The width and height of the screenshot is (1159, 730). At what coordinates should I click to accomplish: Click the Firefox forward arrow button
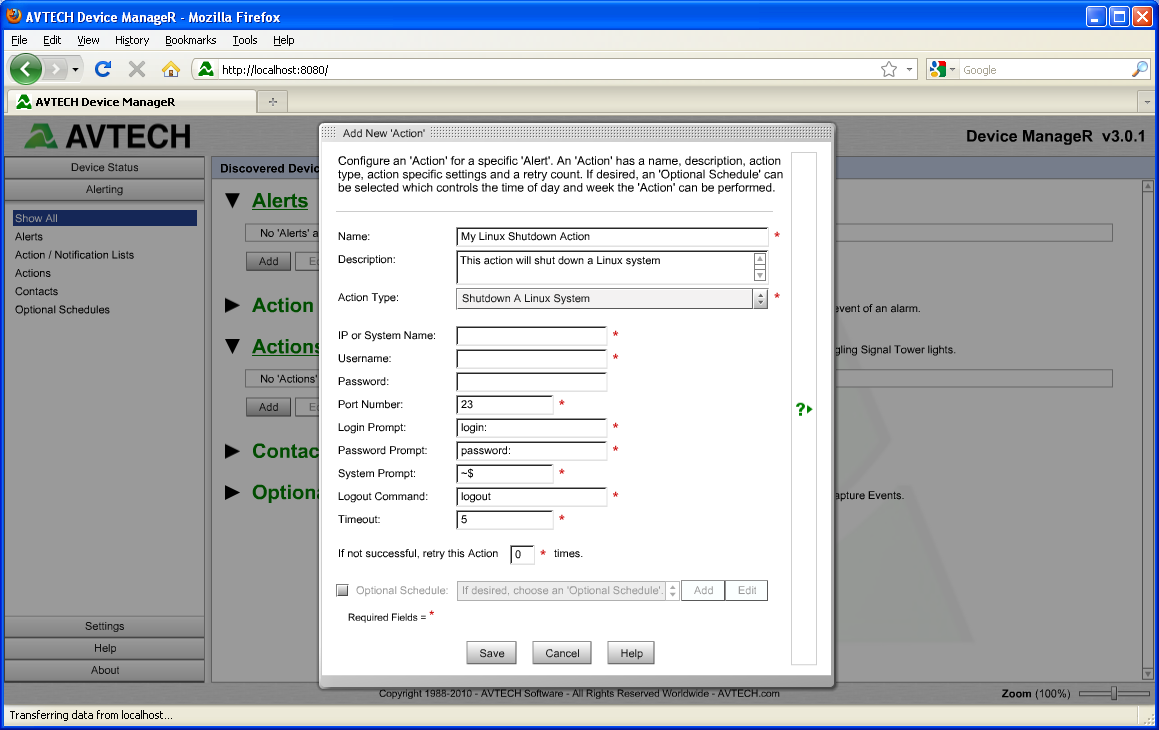tap(55, 69)
